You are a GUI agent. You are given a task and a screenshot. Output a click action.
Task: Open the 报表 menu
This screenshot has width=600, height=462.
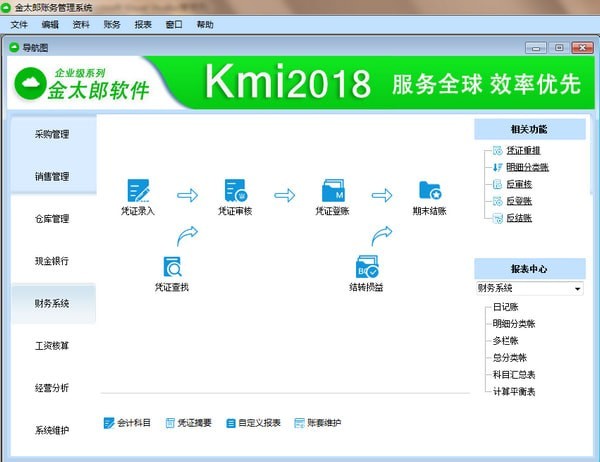point(143,25)
